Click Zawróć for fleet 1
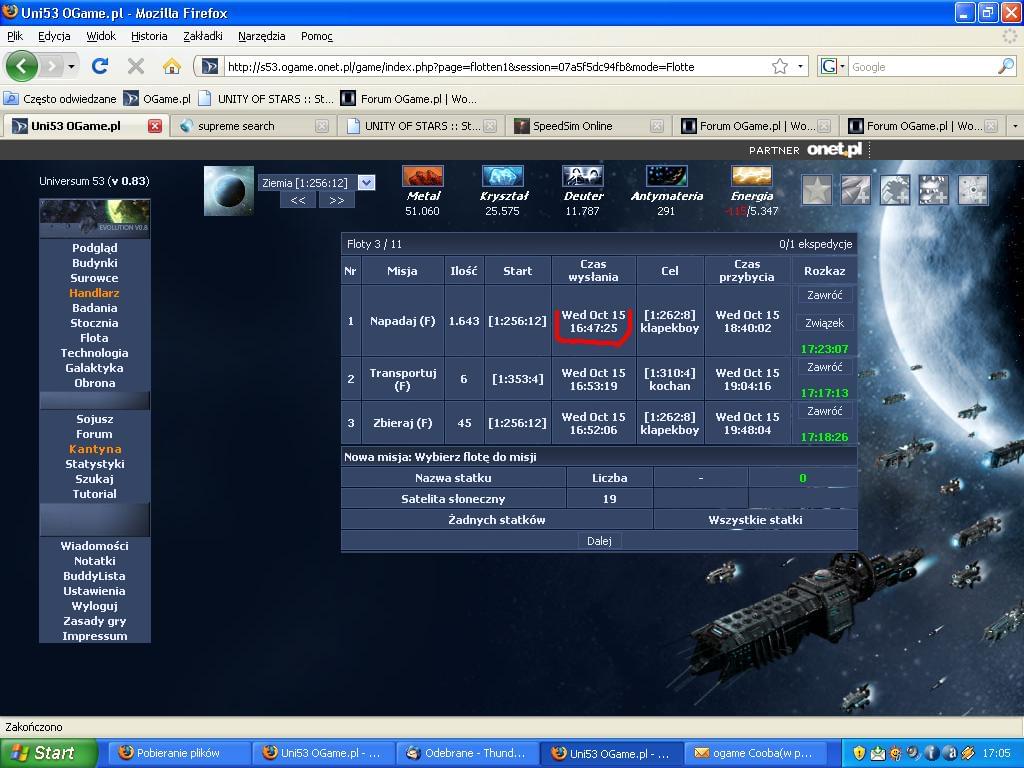The height and width of the screenshot is (768, 1024). [824, 295]
